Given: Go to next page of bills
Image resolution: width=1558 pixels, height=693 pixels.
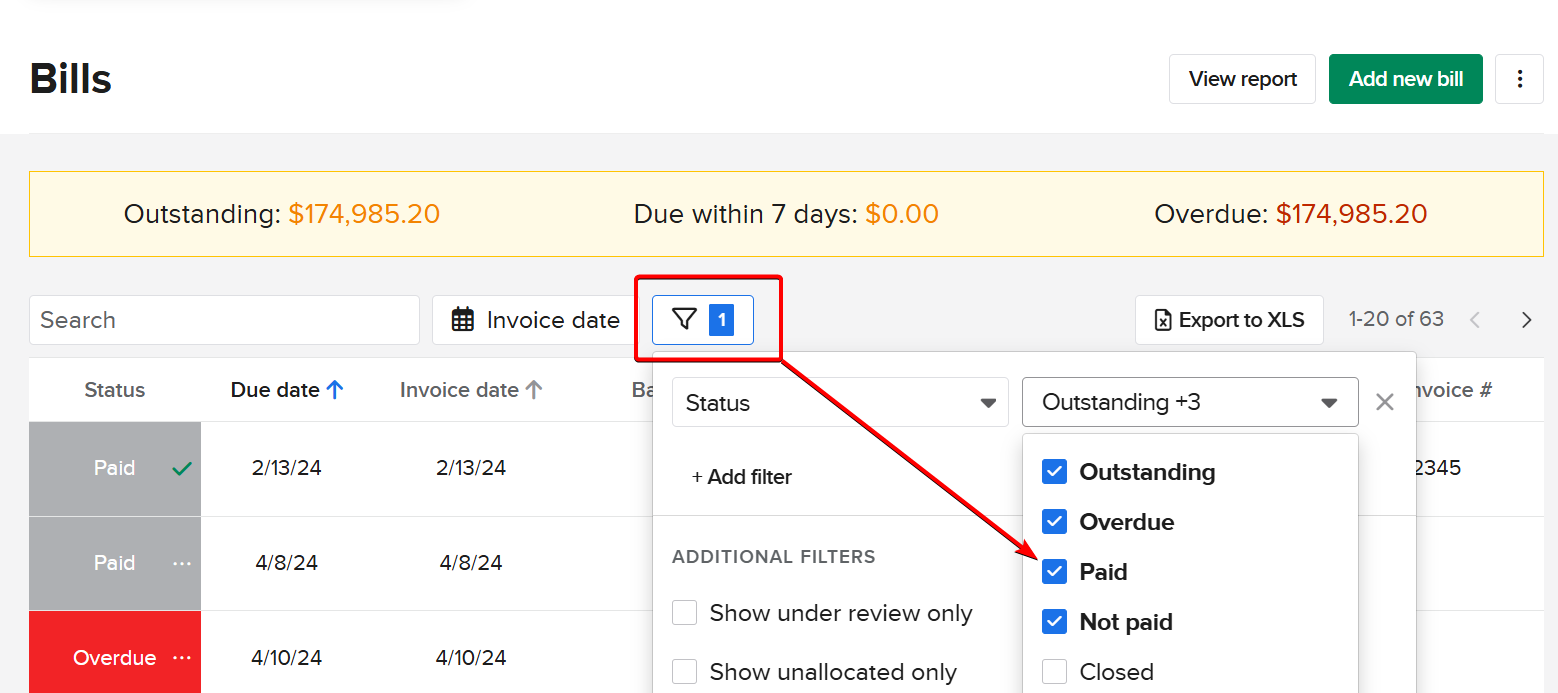Looking at the screenshot, I should (1526, 320).
